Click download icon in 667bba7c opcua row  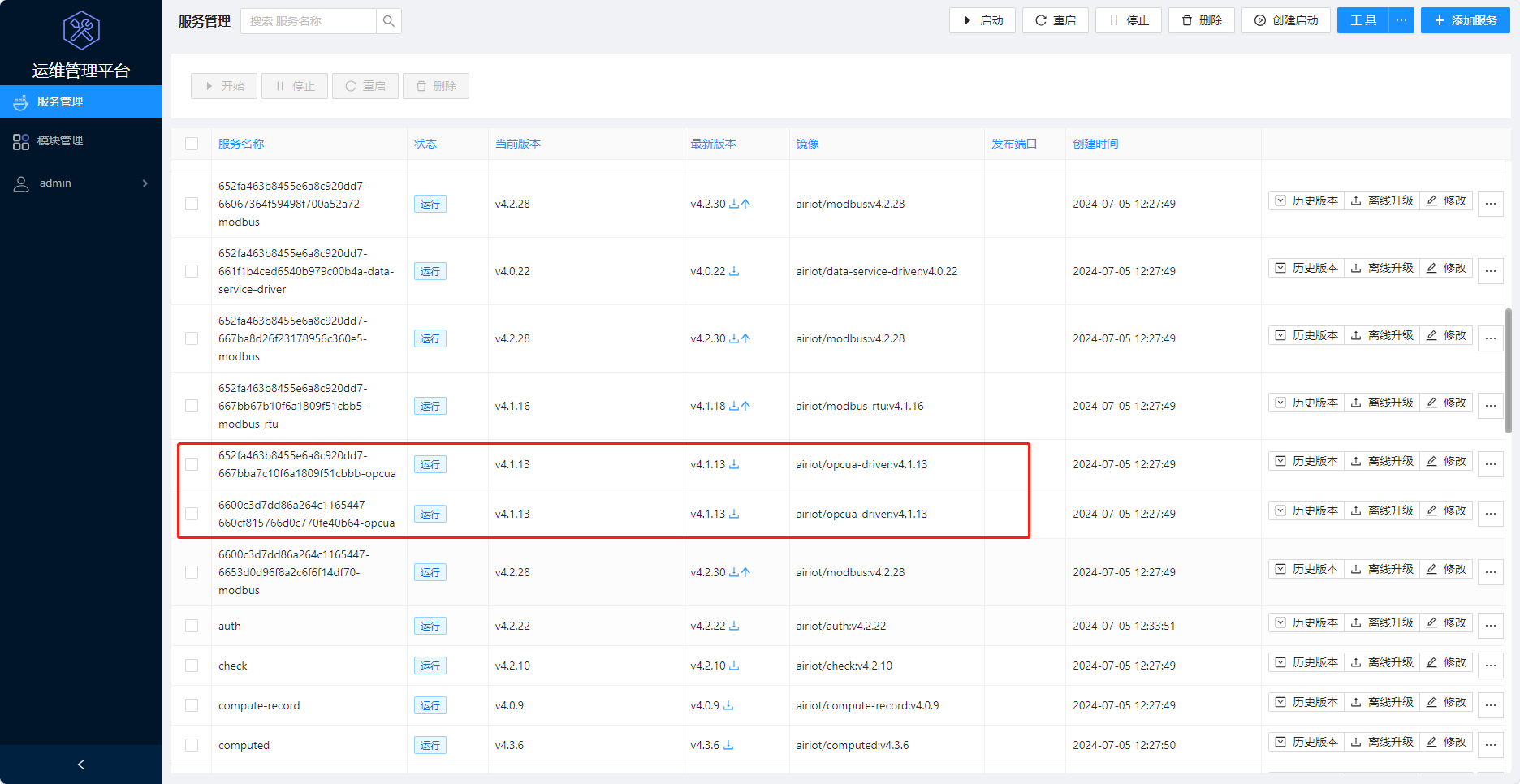coord(734,464)
